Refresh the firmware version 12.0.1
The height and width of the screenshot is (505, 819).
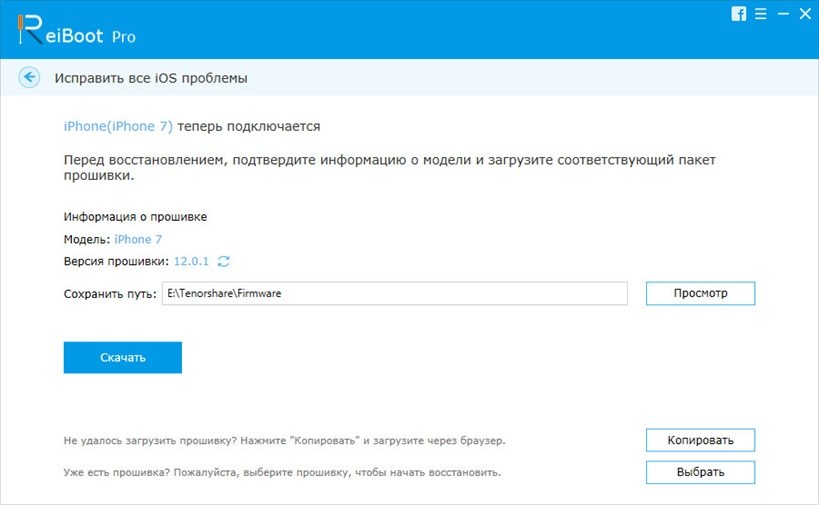click(224, 262)
